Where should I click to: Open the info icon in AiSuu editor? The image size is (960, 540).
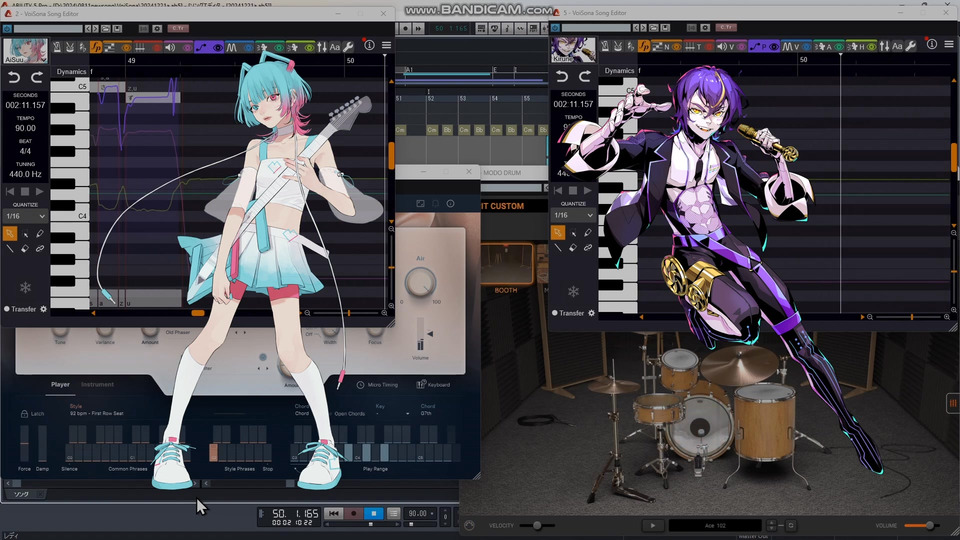369,45
